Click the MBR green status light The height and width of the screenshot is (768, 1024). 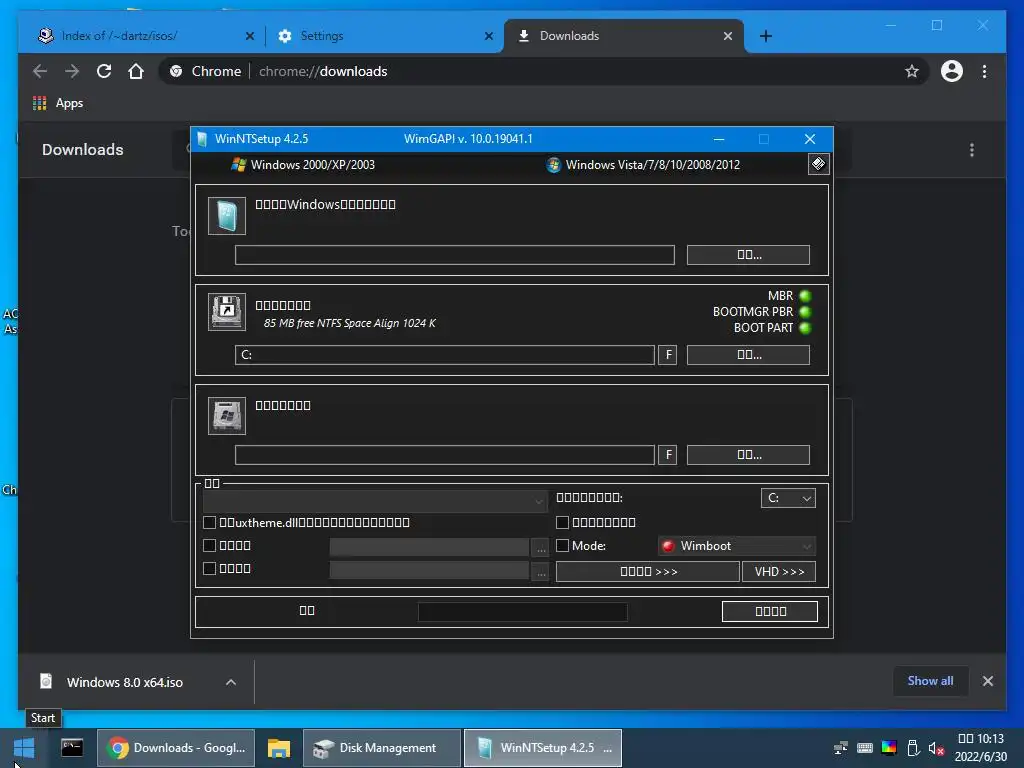click(x=805, y=296)
